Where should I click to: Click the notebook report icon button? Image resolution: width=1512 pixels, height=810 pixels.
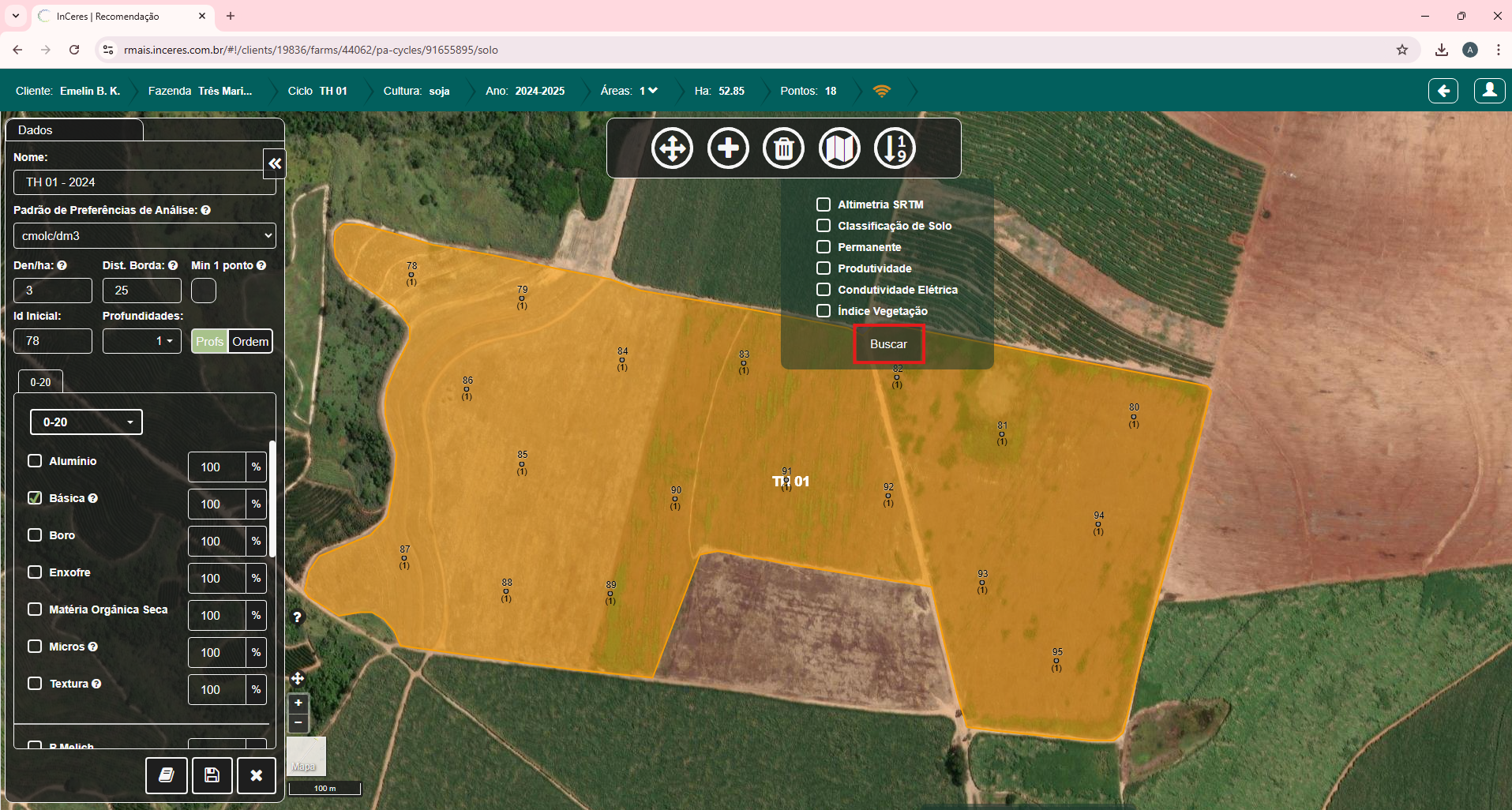click(x=167, y=775)
